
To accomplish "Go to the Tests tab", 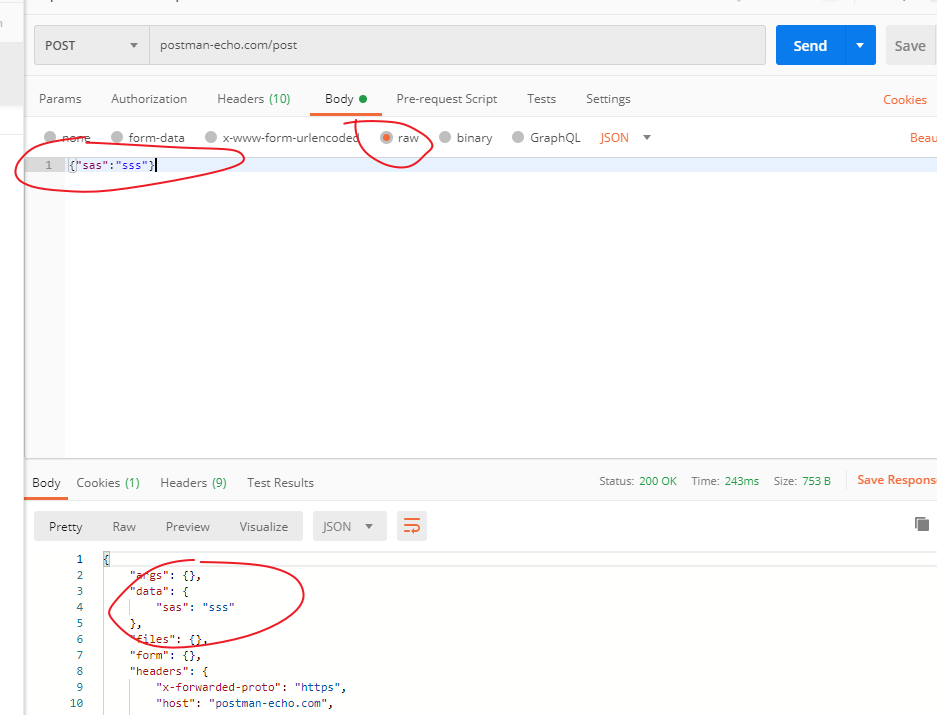I will tap(541, 99).
